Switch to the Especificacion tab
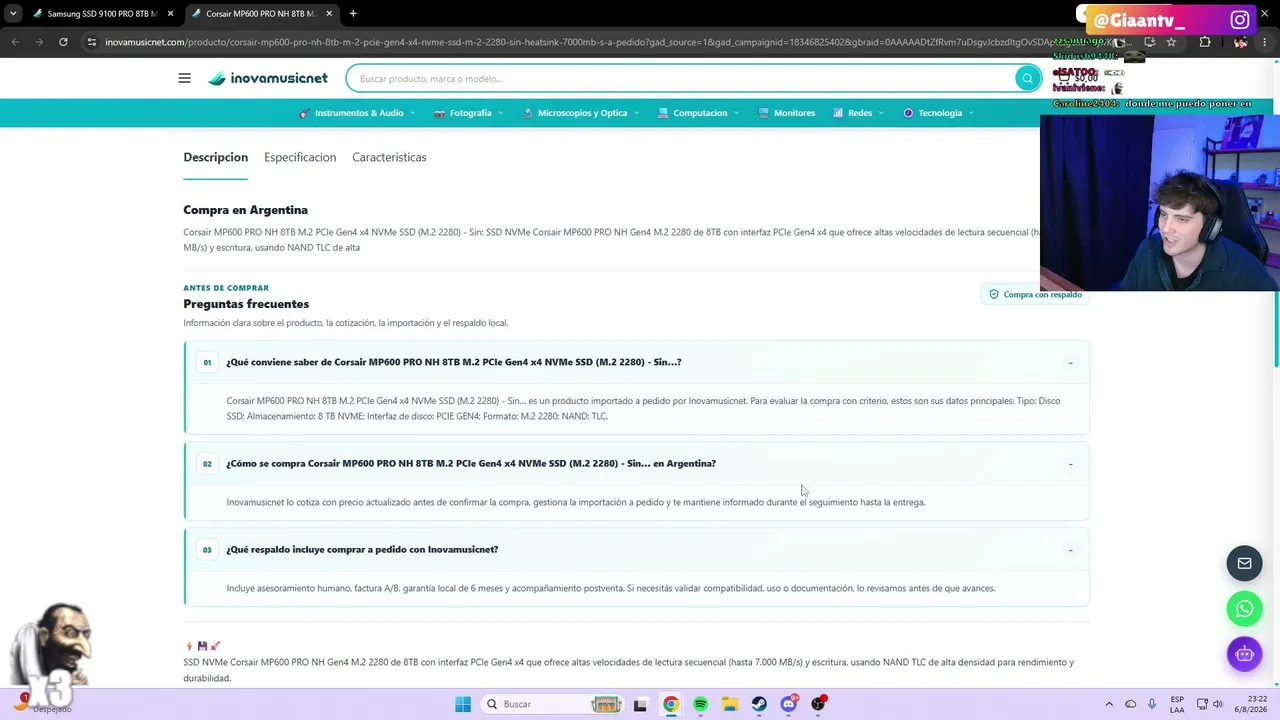This screenshot has width=1280, height=720. [x=300, y=157]
